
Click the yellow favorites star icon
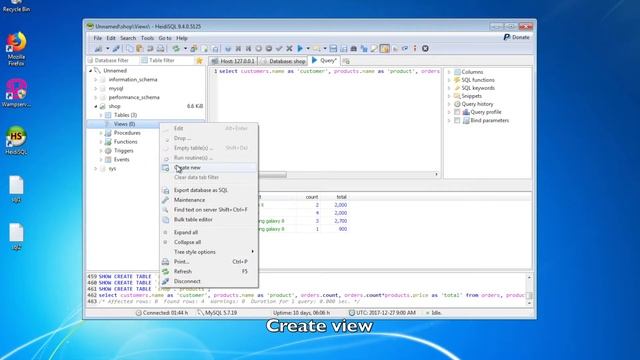(199, 60)
